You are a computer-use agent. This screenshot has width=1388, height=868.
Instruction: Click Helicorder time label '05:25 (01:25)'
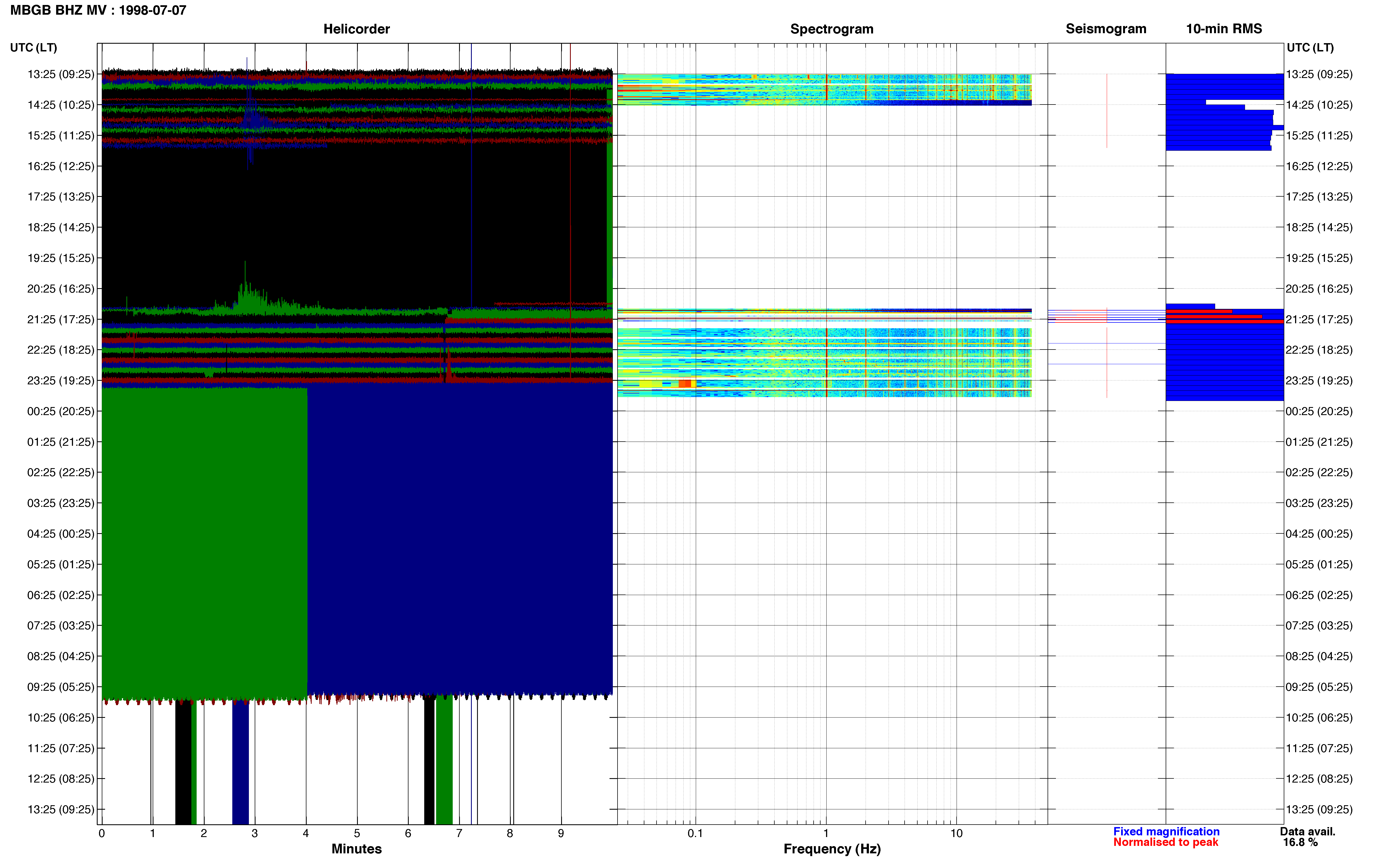[x=61, y=564]
